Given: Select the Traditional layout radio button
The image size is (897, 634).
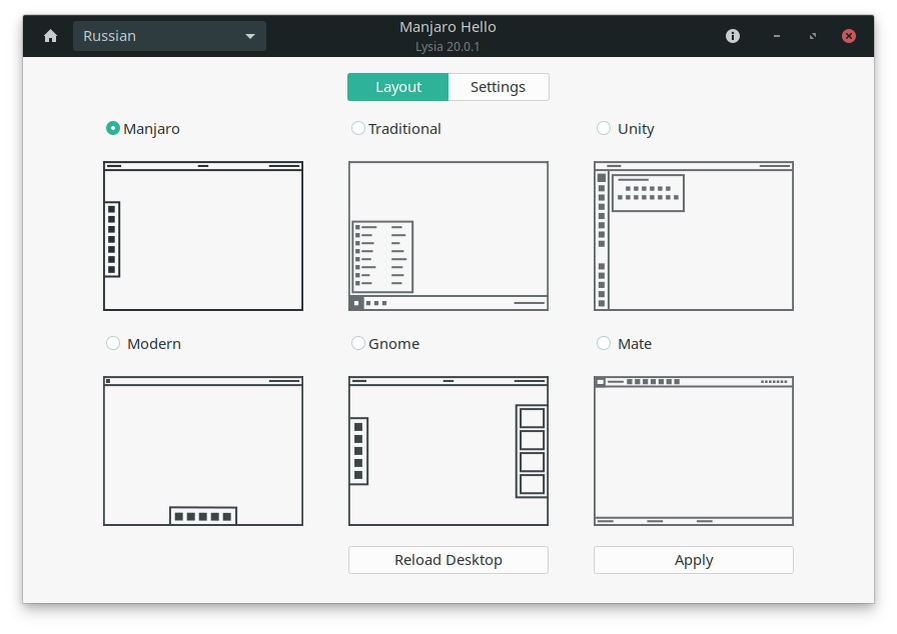Looking at the screenshot, I should coord(358,128).
